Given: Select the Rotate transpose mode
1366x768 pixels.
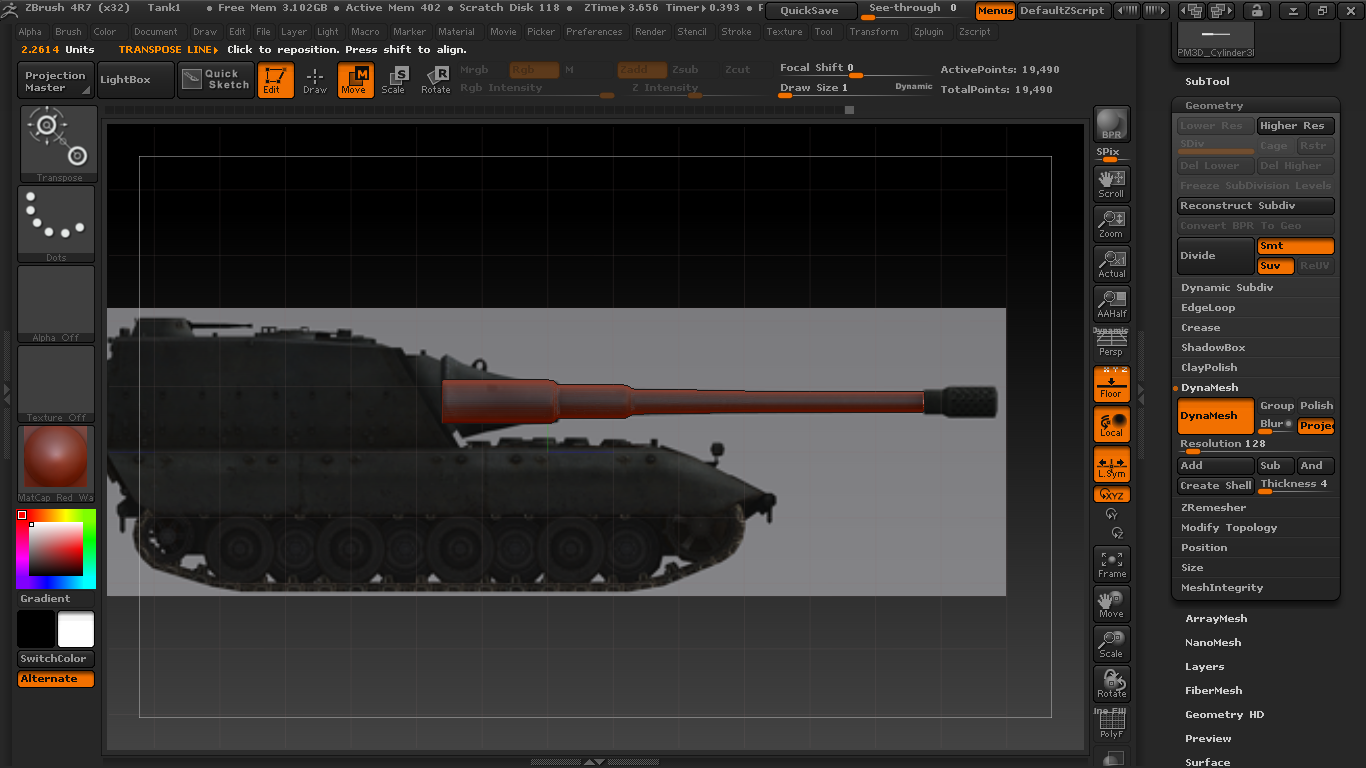Looking at the screenshot, I should point(435,80).
